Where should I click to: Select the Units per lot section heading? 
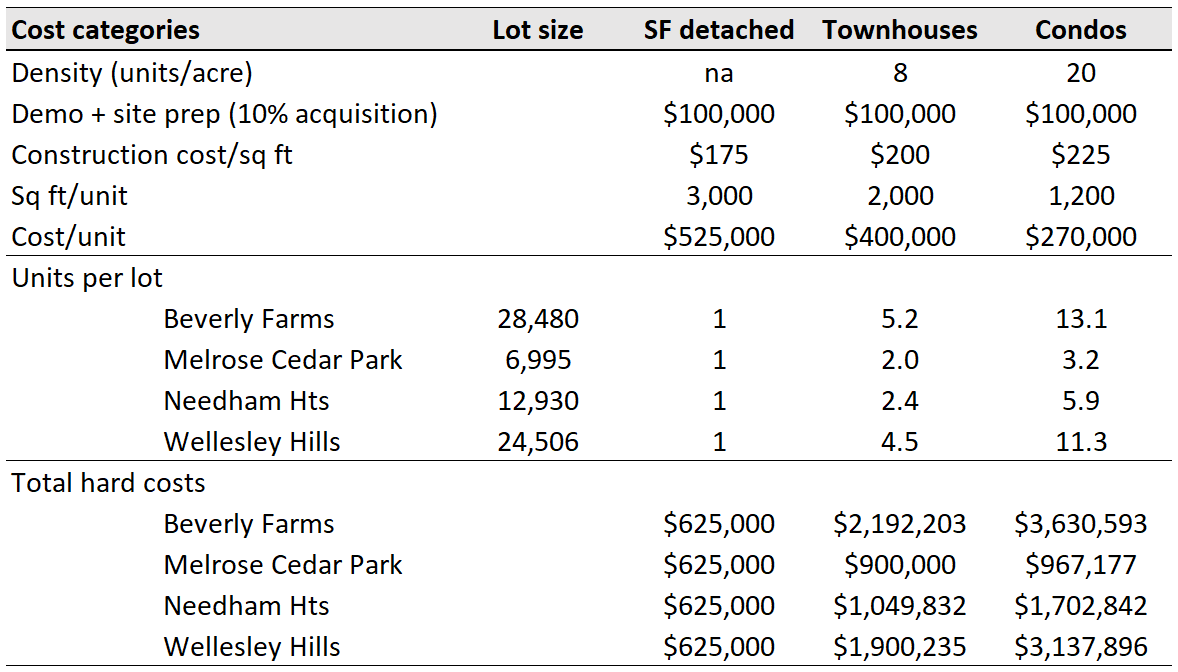point(87,278)
